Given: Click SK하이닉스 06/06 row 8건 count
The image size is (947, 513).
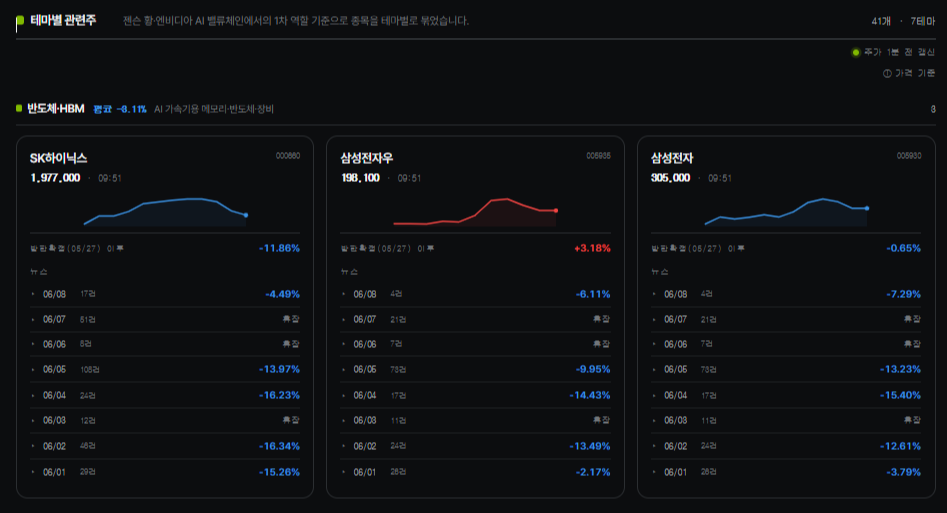Looking at the screenshot, I should 86,344.
